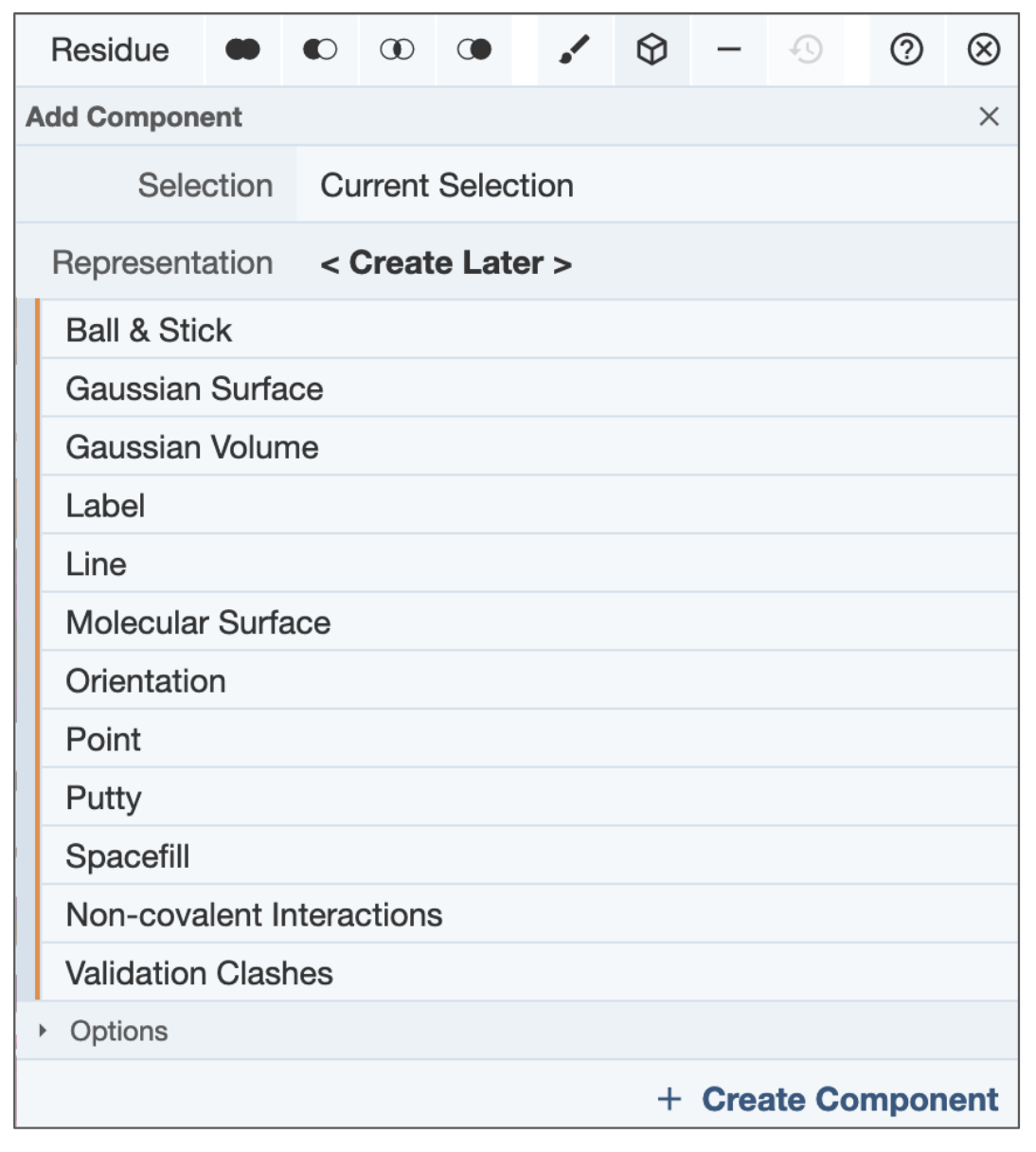Choose Non-covalent Interactions representation
This screenshot has height=1152, width=1036.
pos(254,915)
